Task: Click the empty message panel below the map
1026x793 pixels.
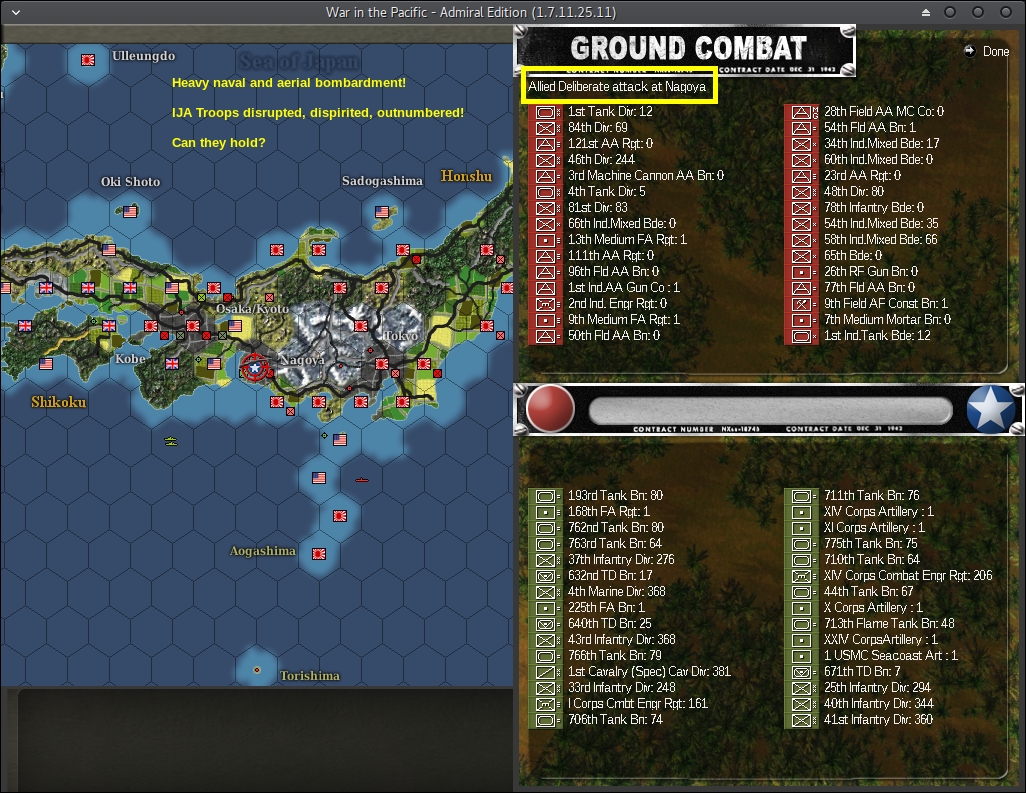Action: pos(265,739)
